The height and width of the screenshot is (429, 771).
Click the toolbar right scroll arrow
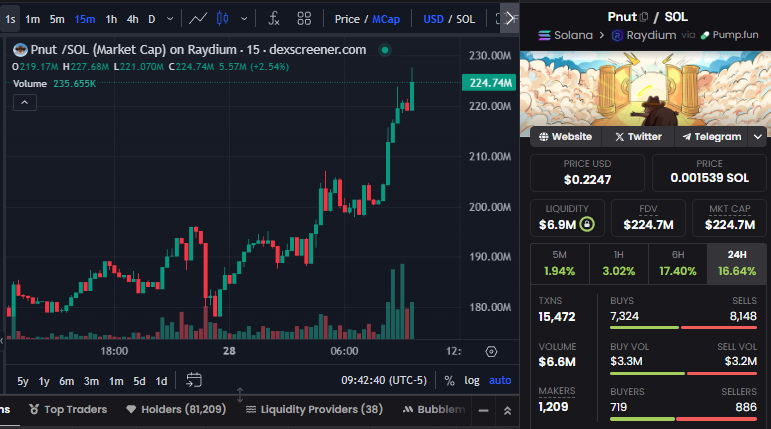point(510,19)
